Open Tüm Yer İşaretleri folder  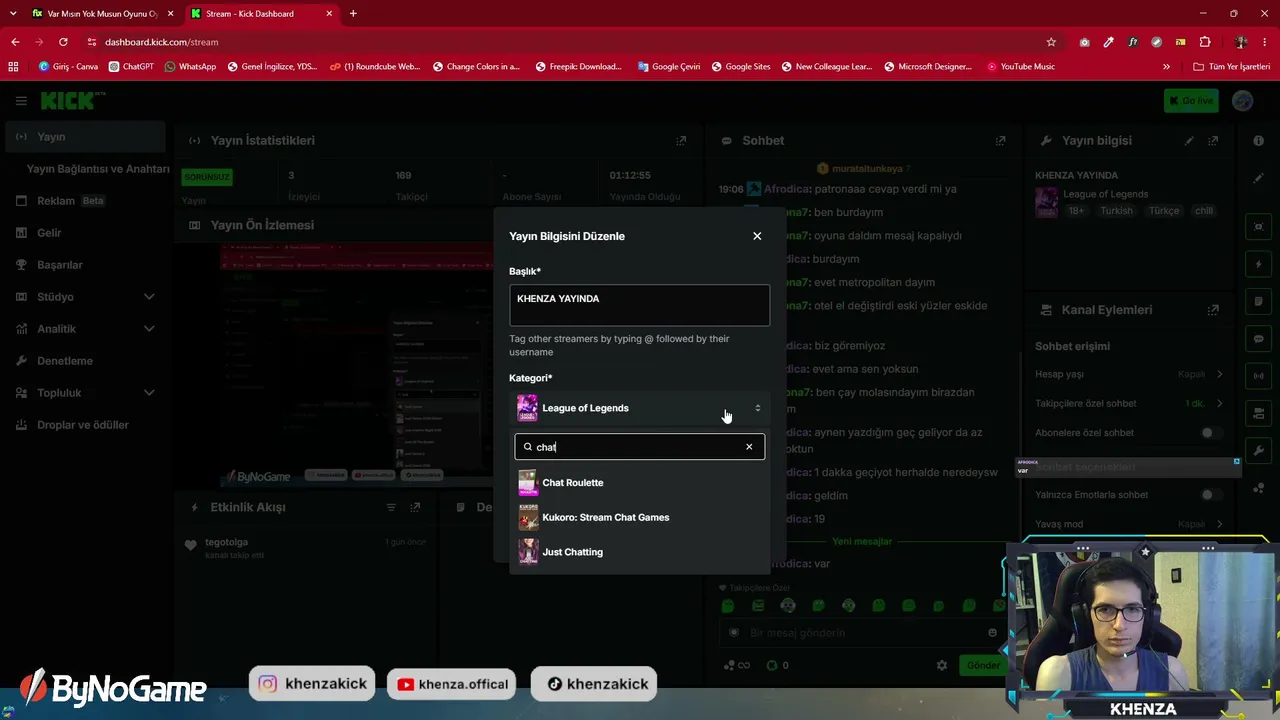pyautogui.click(x=1231, y=67)
